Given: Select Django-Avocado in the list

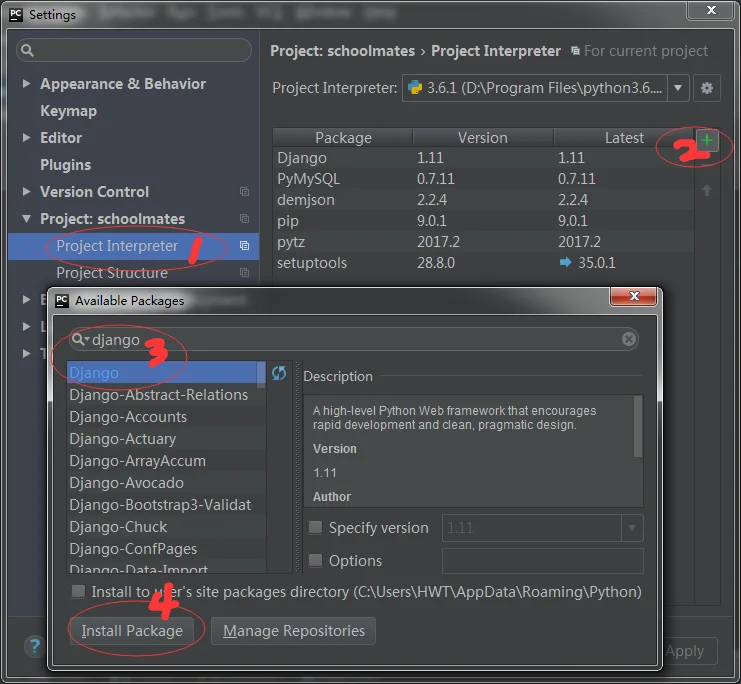Looking at the screenshot, I should click(166, 483).
